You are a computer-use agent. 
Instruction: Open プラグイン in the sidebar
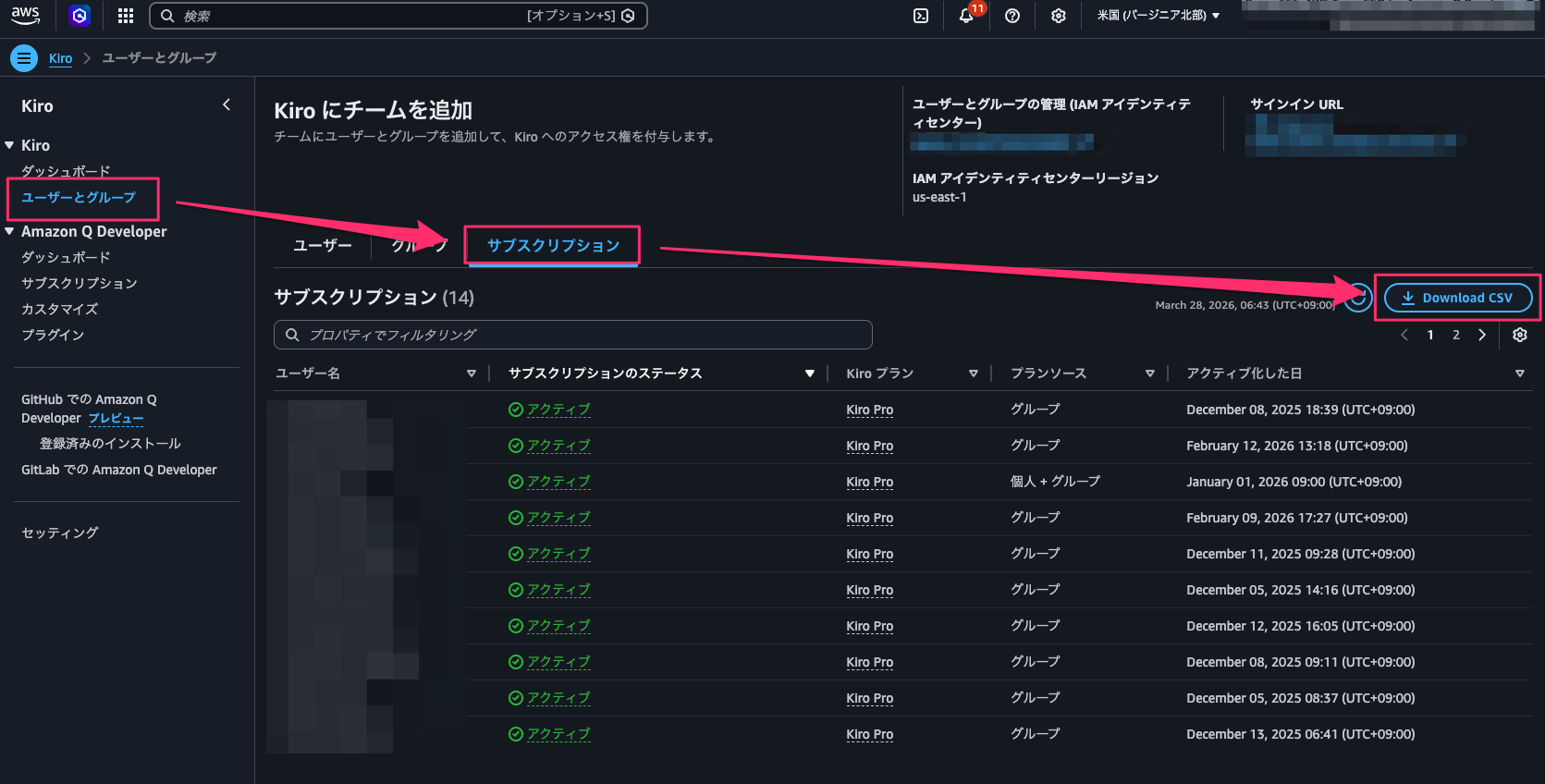pyautogui.click(x=53, y=335)
